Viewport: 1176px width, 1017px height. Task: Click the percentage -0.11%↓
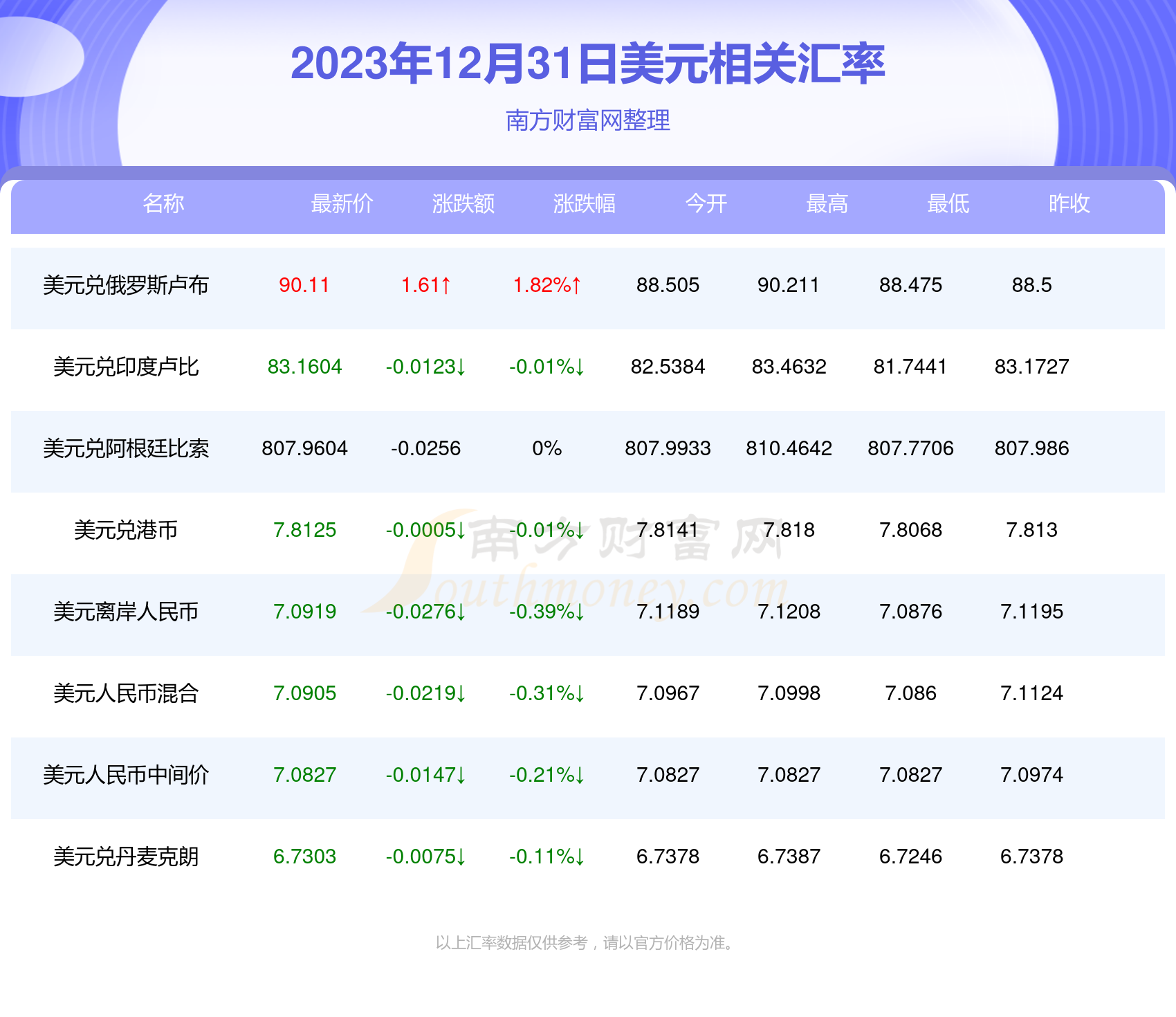547,856
